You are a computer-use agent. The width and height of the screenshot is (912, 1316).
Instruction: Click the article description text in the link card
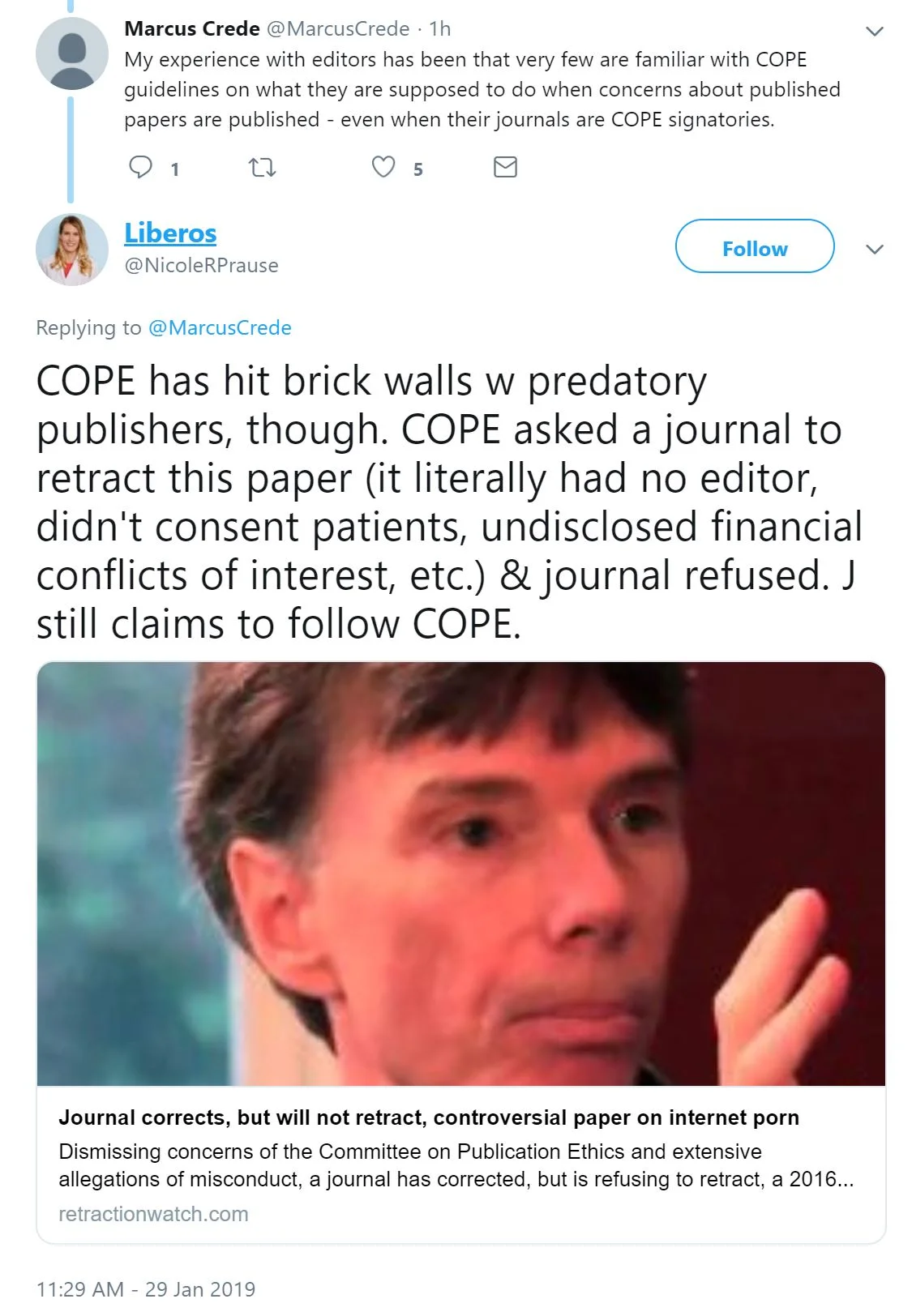pyautogui.click(x=456, y=1165)
